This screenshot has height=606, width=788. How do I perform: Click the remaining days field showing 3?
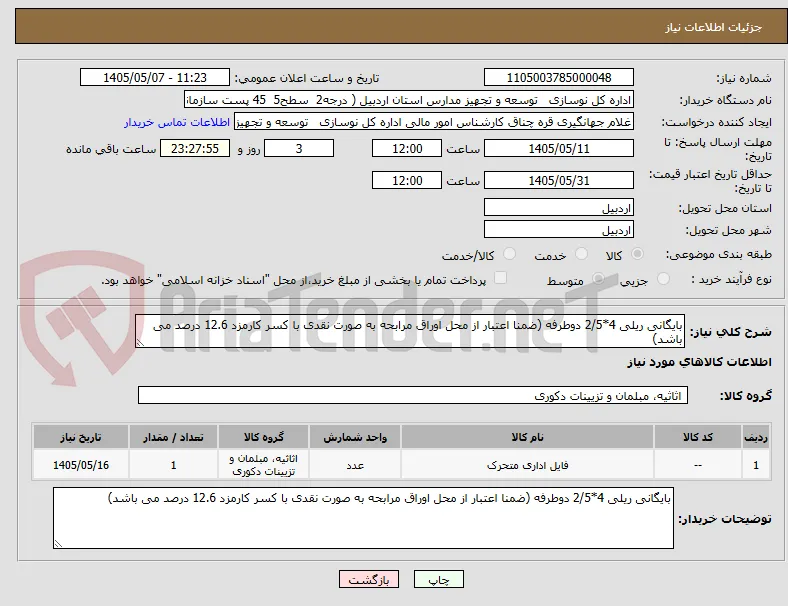299,148
